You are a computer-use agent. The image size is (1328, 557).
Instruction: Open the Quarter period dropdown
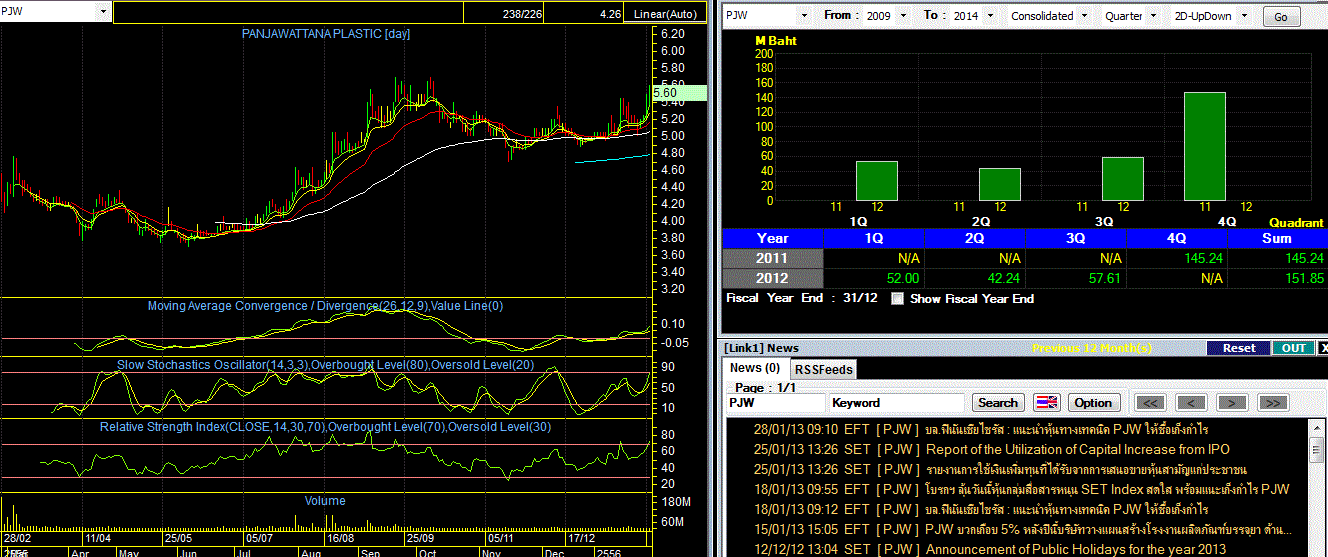(1155, 16)
